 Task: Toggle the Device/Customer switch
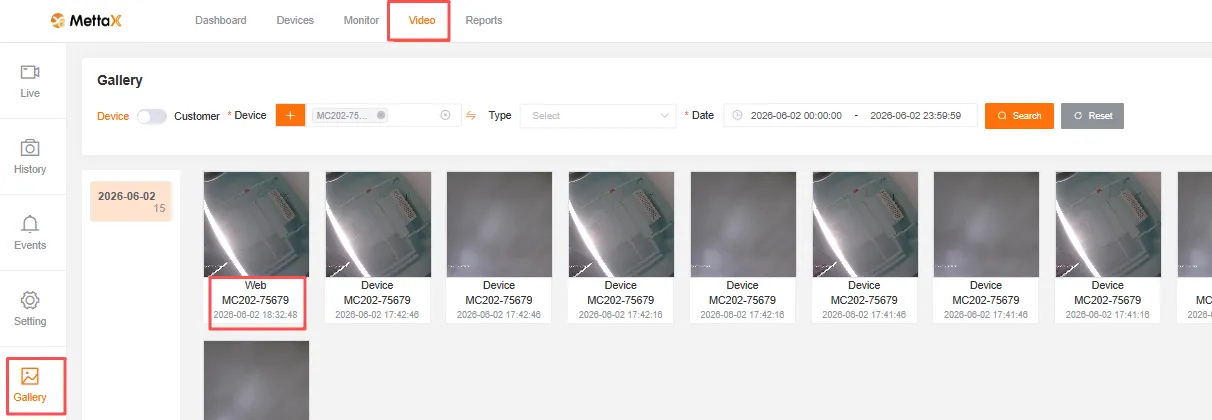[x=152, y=116]
